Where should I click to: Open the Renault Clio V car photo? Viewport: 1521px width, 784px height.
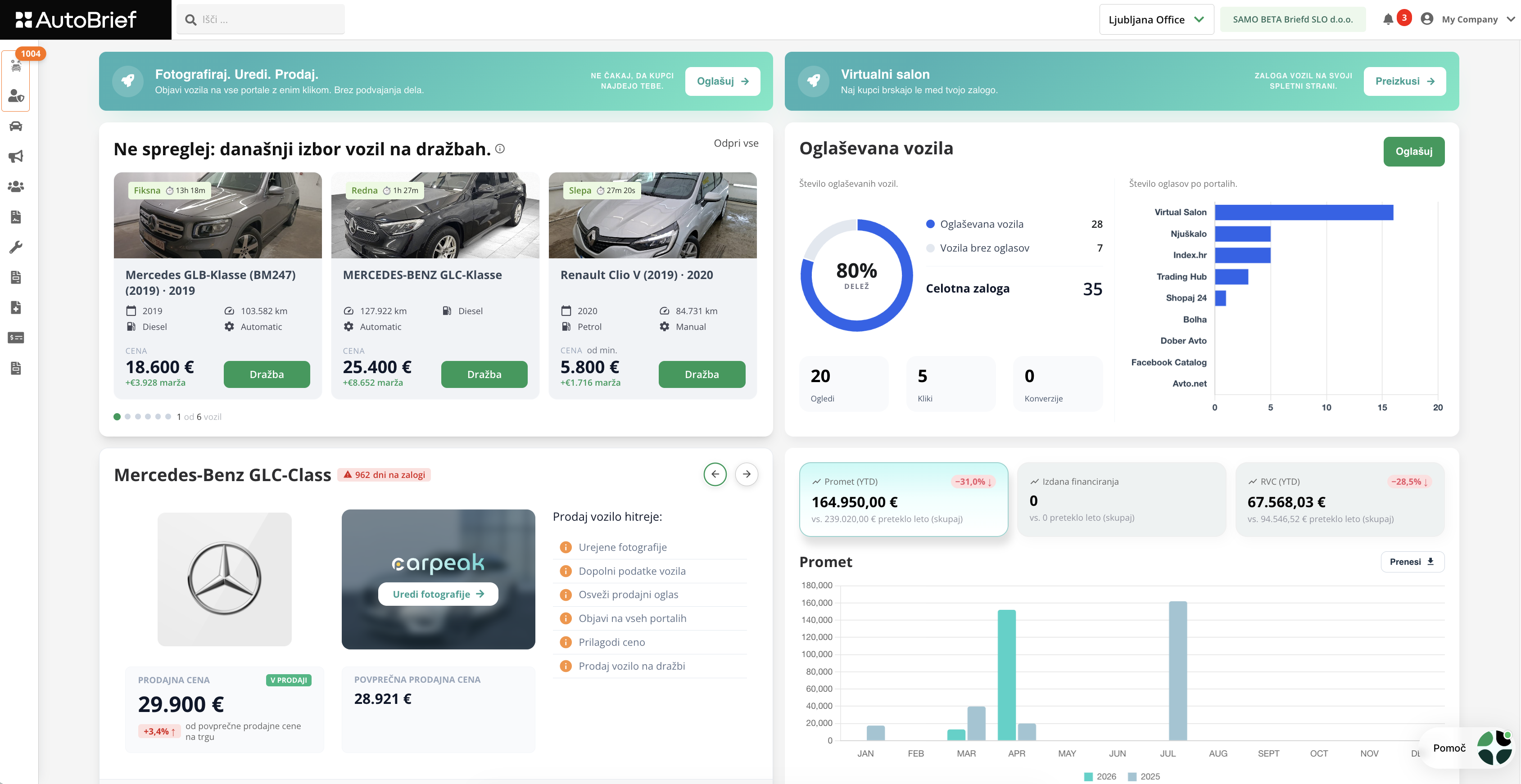pos(652,216)
